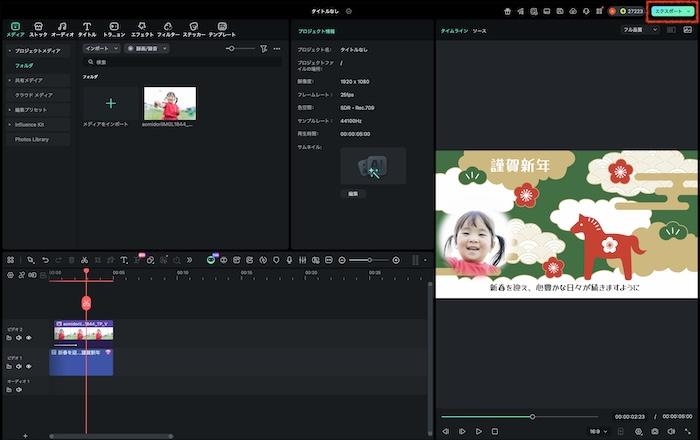Open the audio mixer icon on toolbar
Screen dimensions: 700x440
[x=303, y=260]
